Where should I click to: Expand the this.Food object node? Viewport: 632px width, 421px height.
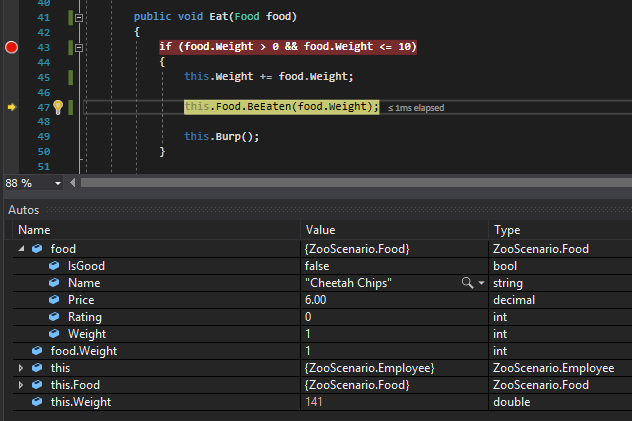click(22, 385)
